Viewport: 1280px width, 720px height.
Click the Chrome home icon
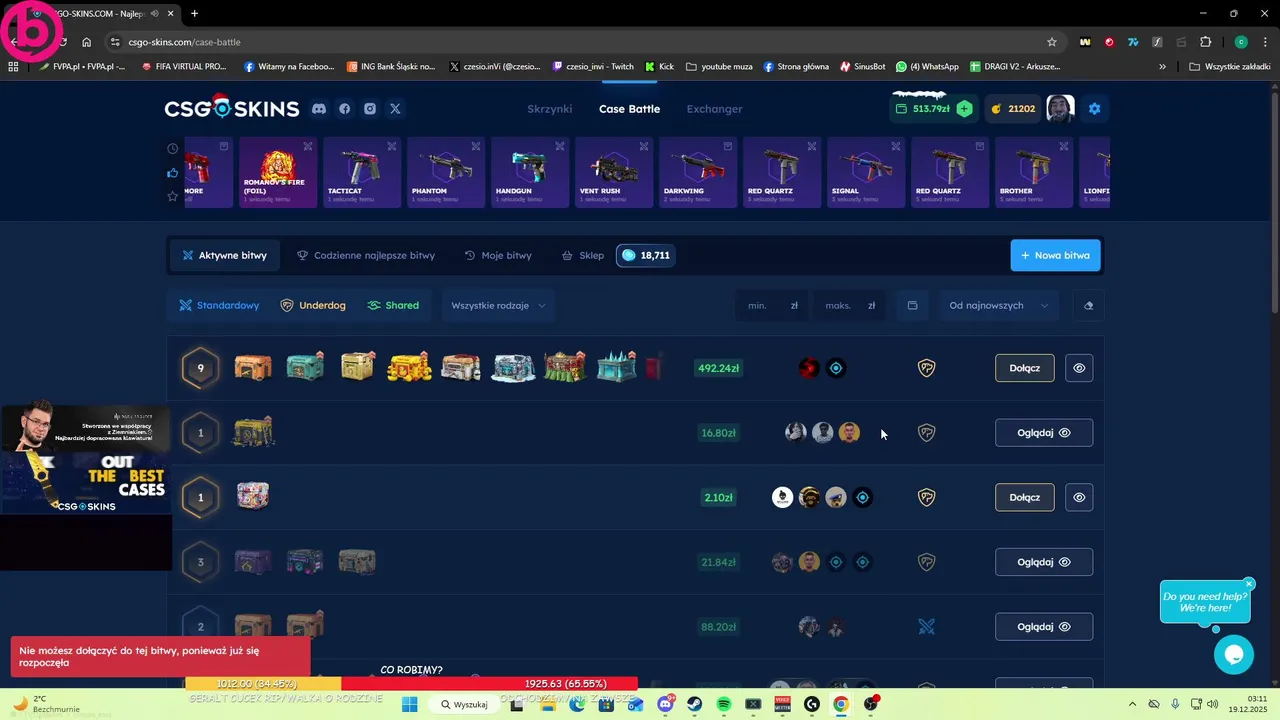(86, 42)
